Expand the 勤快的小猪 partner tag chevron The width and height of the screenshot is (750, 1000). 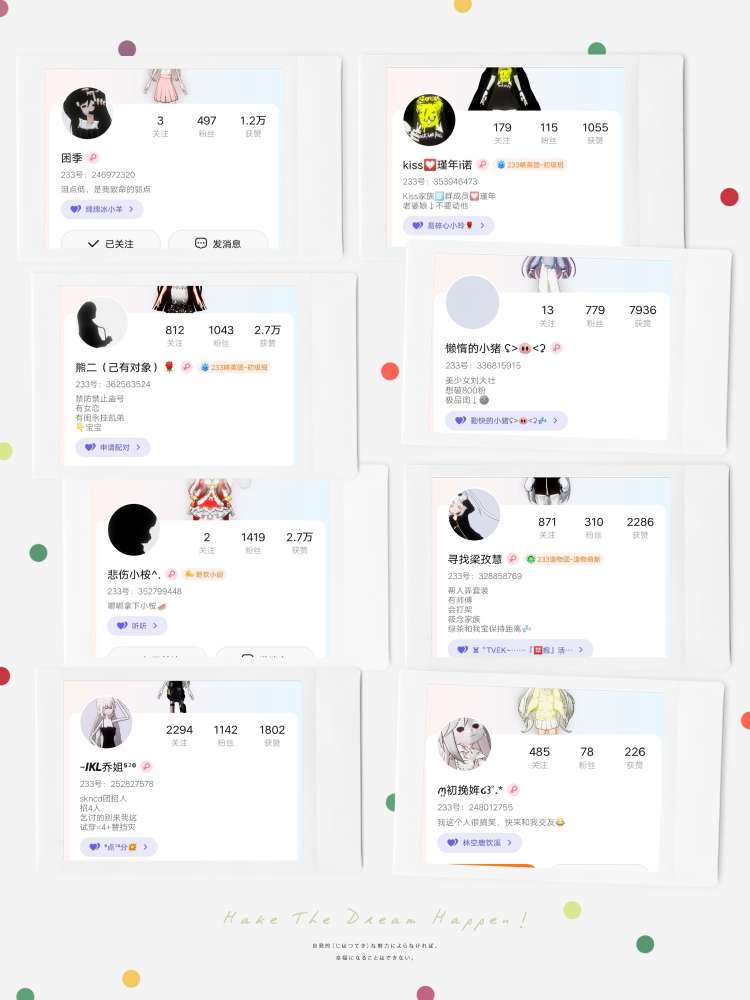point(555,420)
